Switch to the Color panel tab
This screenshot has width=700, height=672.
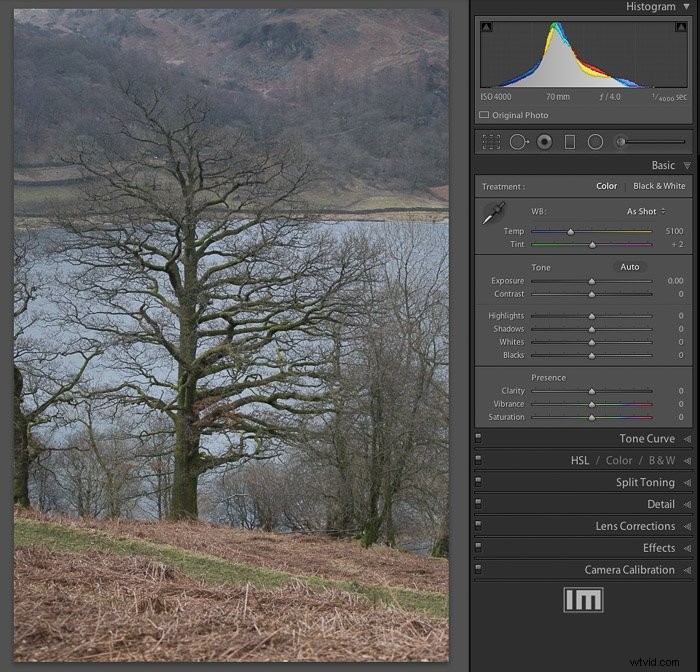pyautogui.click(x=619, y=460)
